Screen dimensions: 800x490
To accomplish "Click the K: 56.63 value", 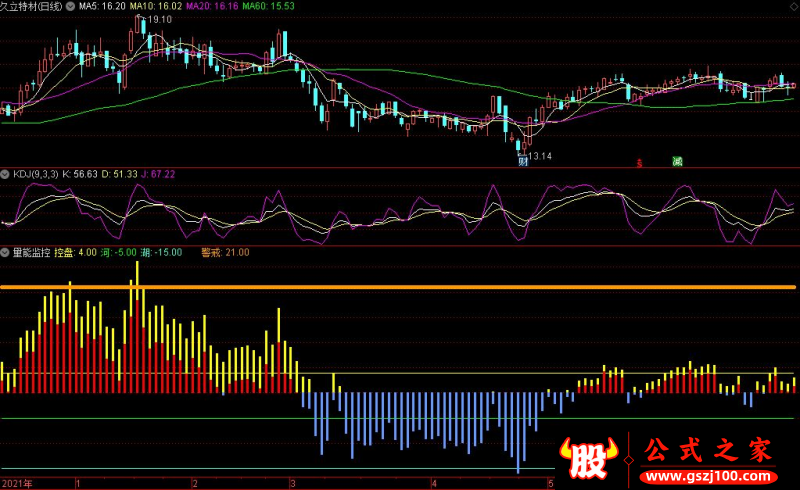I will [80, 175].
